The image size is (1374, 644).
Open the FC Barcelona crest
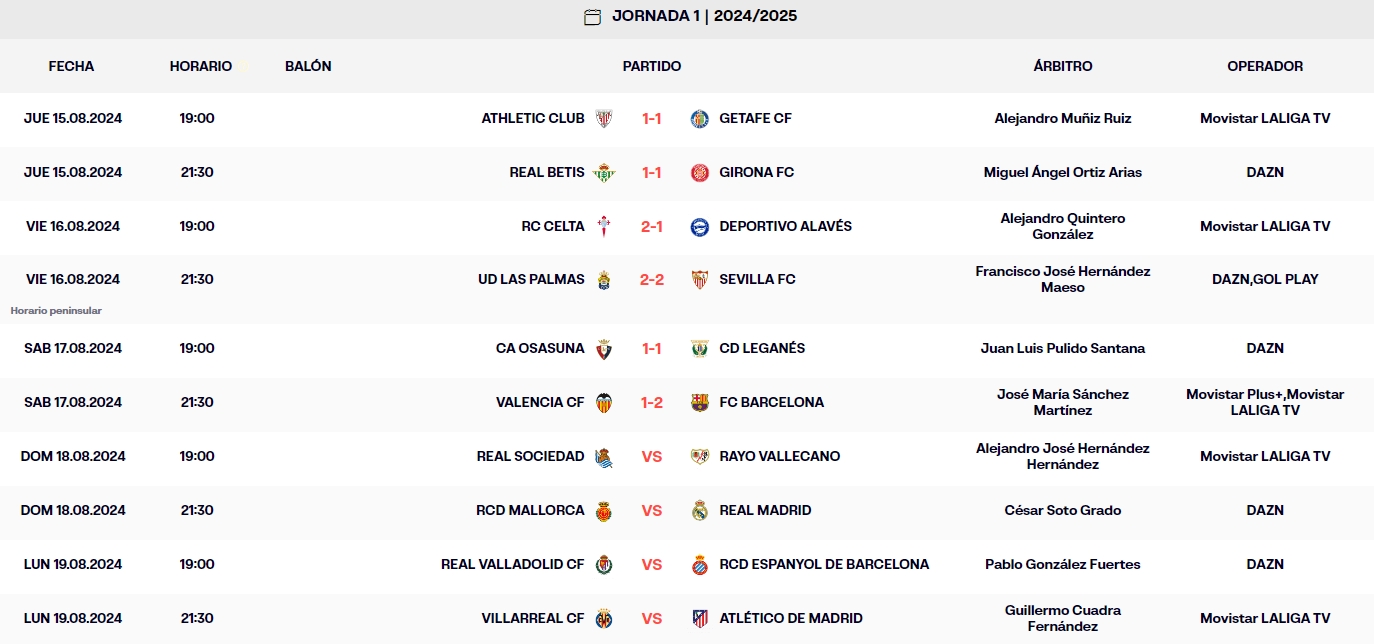click(x=699, y=402)
